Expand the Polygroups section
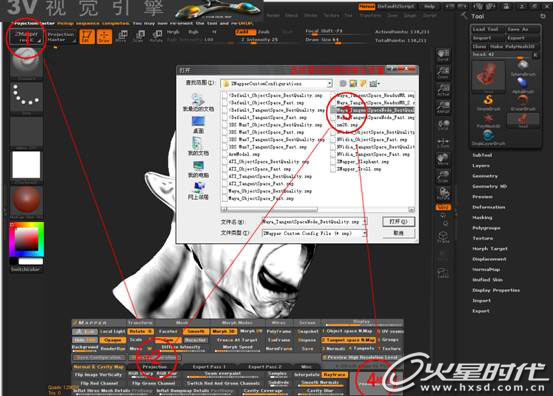 (486, 228)
